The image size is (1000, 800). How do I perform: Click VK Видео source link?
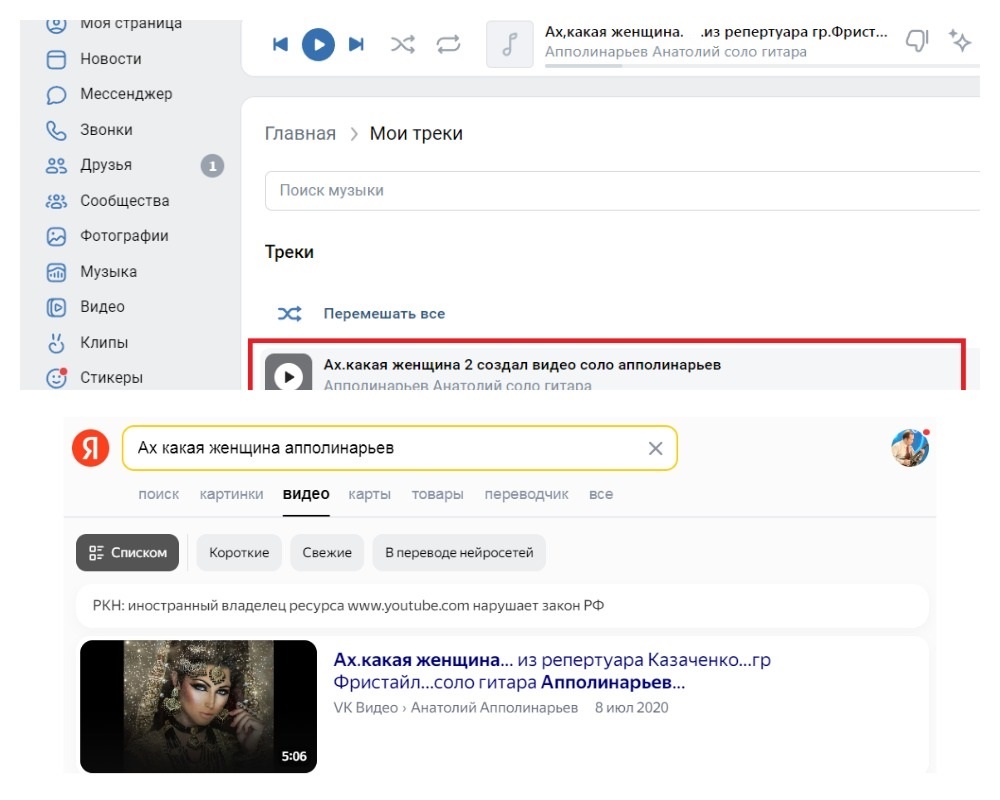pos(365,707)
